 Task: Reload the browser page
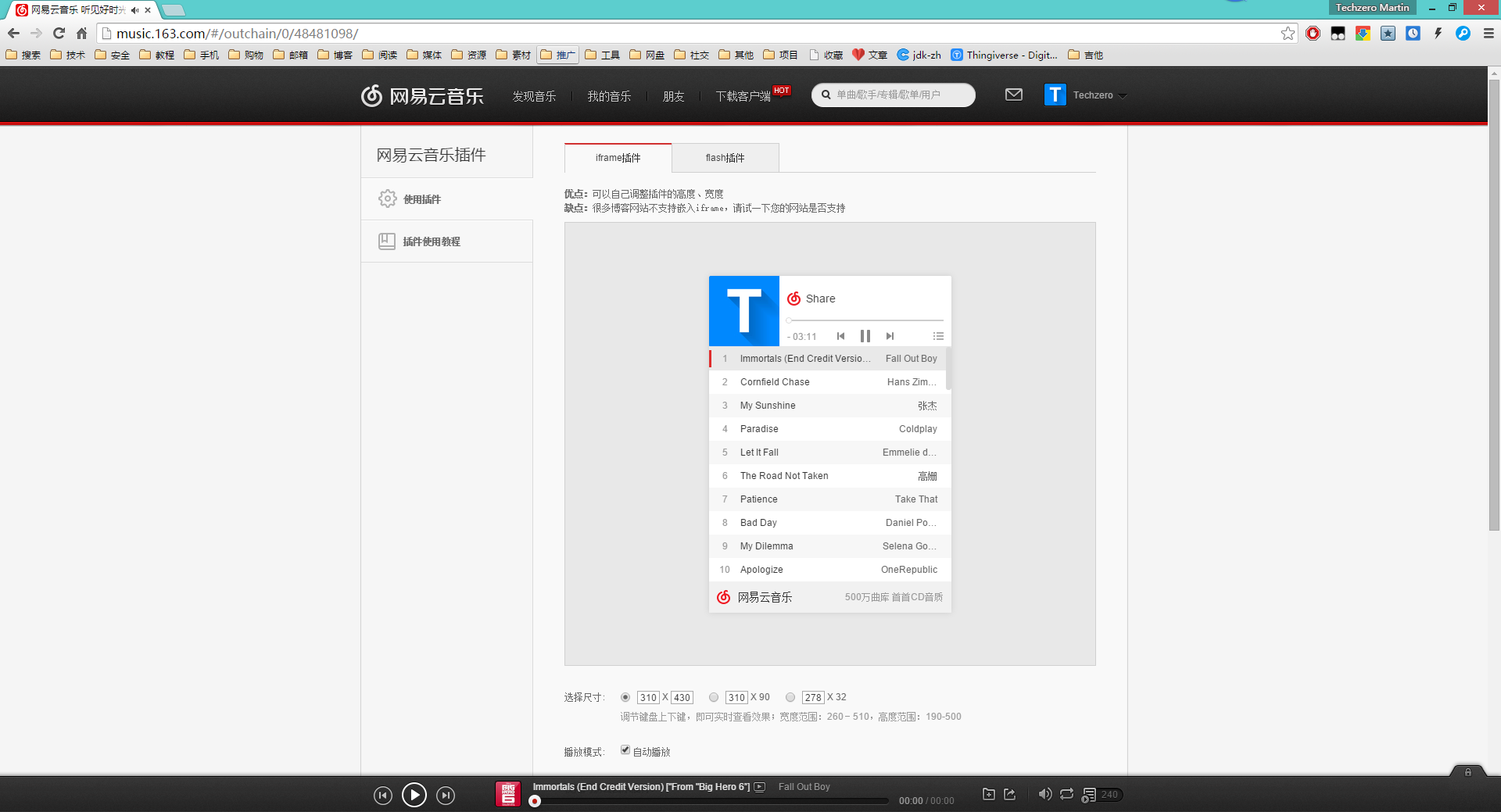tap(59, 34)
